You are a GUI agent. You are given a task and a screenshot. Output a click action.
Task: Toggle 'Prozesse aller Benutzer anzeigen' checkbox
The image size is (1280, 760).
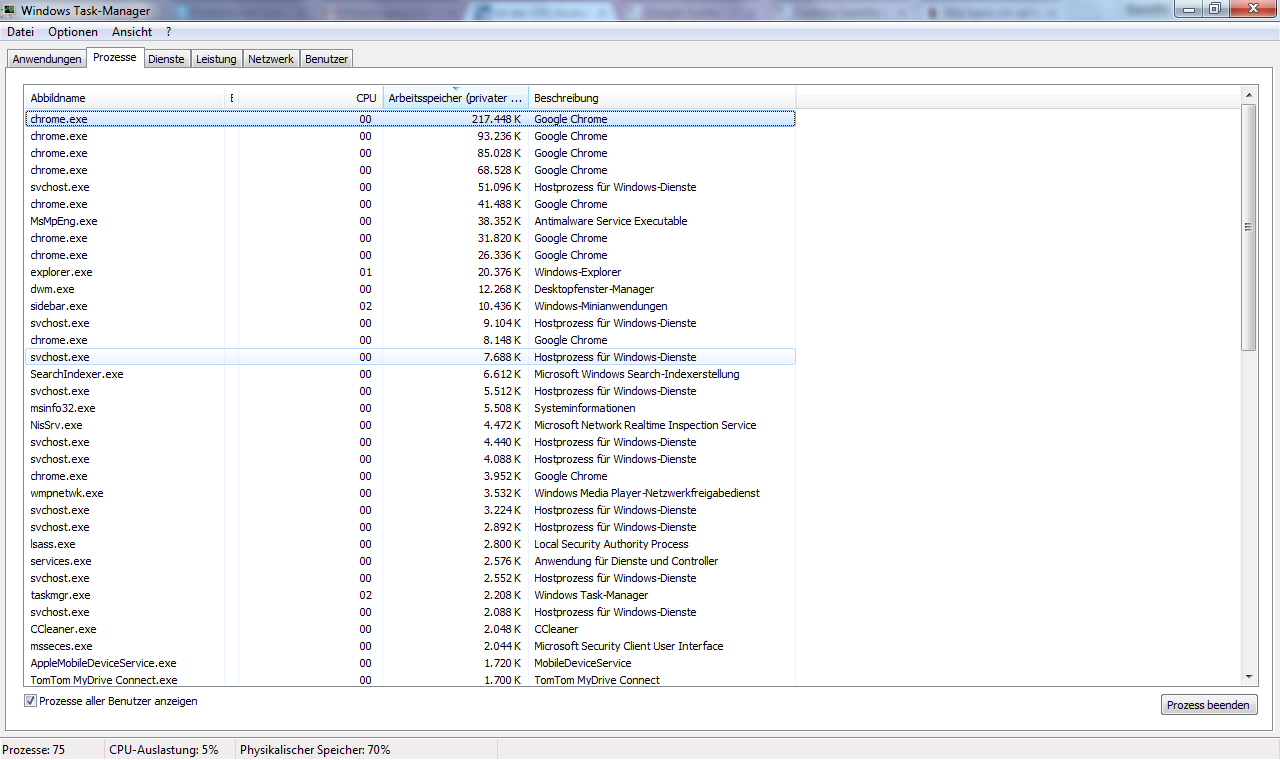coord(30,701)
